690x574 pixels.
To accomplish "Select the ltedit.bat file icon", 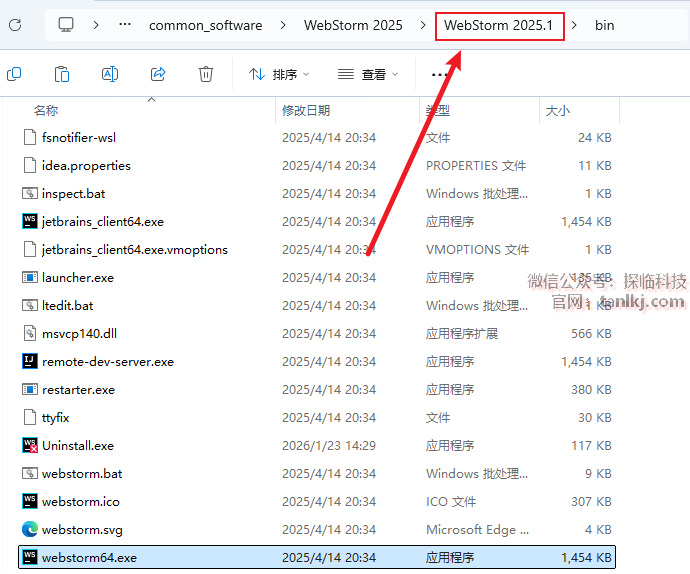I will (x=30, y=305).
